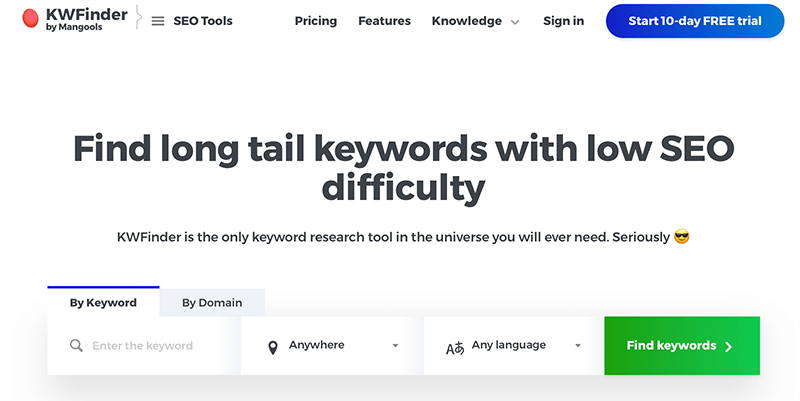This screenshot has height=401, width=800.
Task: Click the green Find keywords button
Action: [682, 346]
